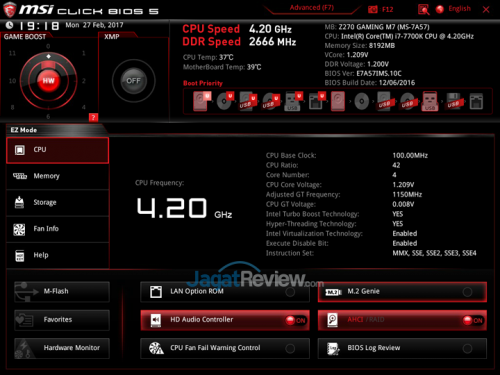Click the red globe language icon
Image resolution: width=500 pixels, height=375 pixels.
(440, 9)
